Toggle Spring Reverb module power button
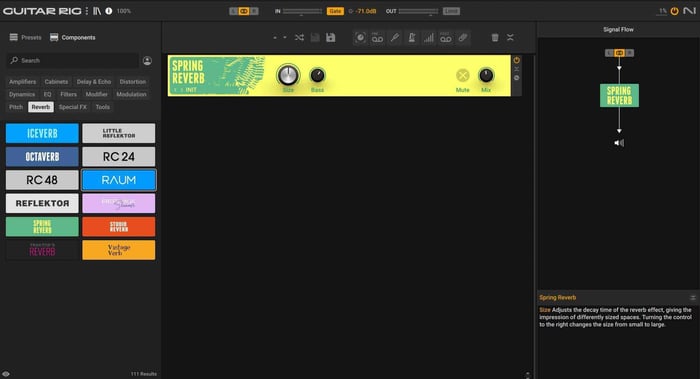The width and height of the screenshot is (700, 379). point(517,60)
